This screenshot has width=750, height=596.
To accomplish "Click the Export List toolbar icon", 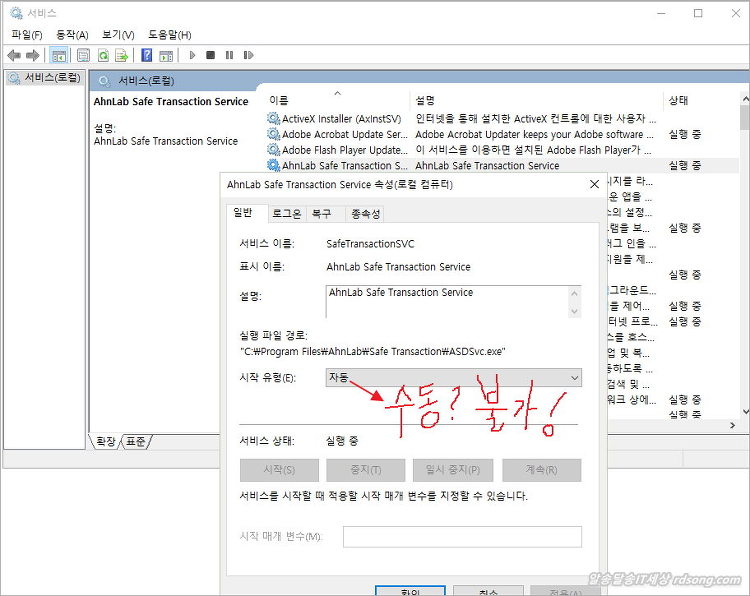I will pyautogui.click(x=121, y=55).
